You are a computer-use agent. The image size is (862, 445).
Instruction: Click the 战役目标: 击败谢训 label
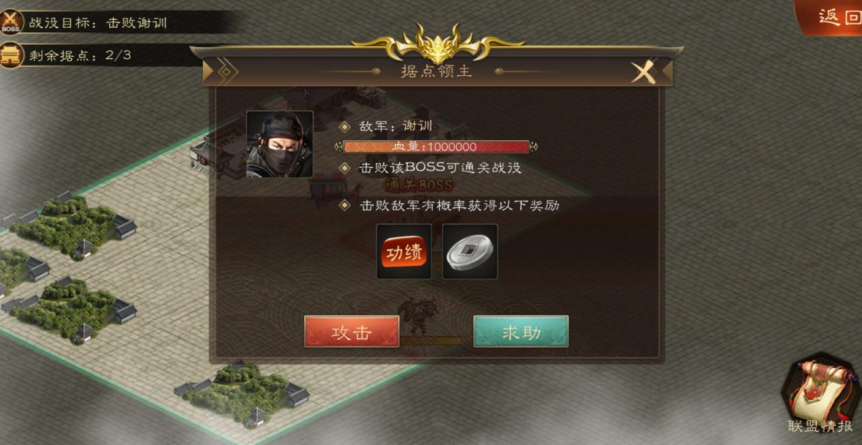point(98,23)
